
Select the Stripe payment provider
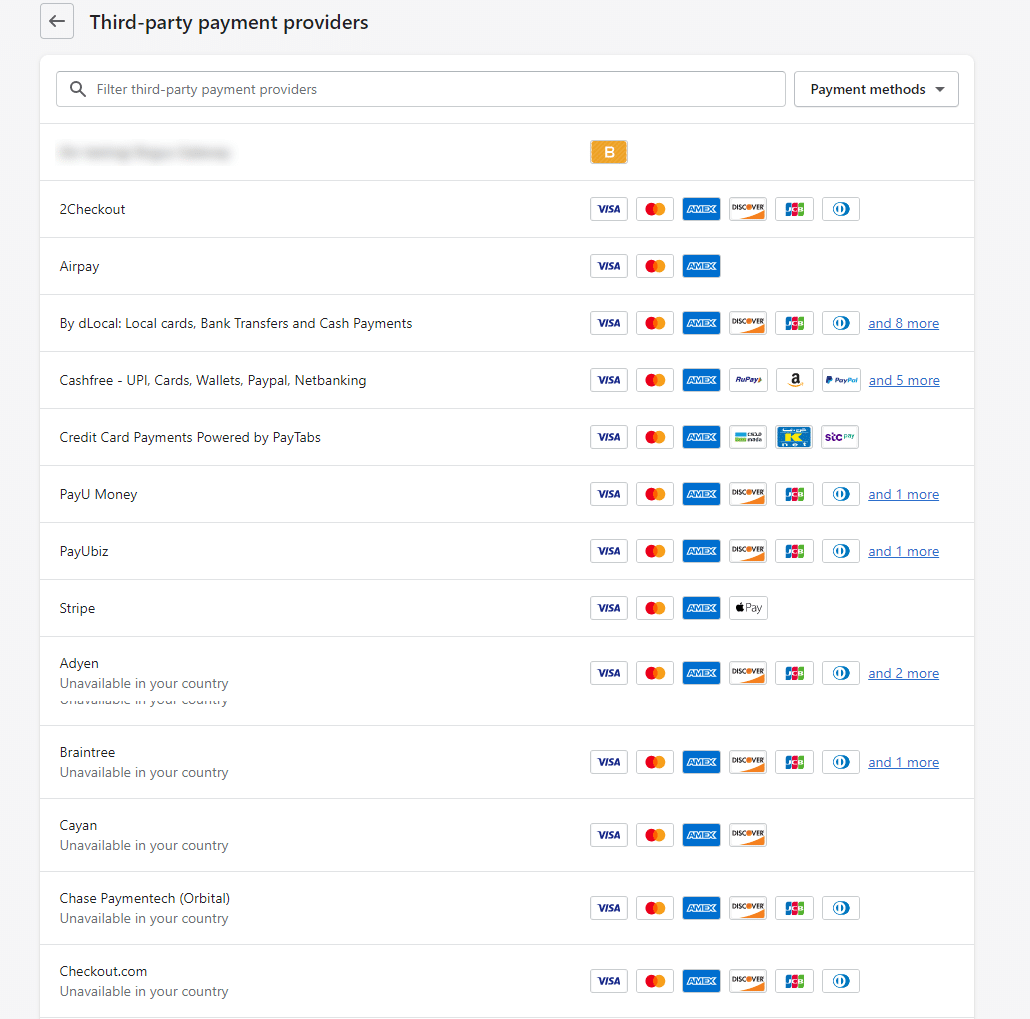[x=78, y=608]
